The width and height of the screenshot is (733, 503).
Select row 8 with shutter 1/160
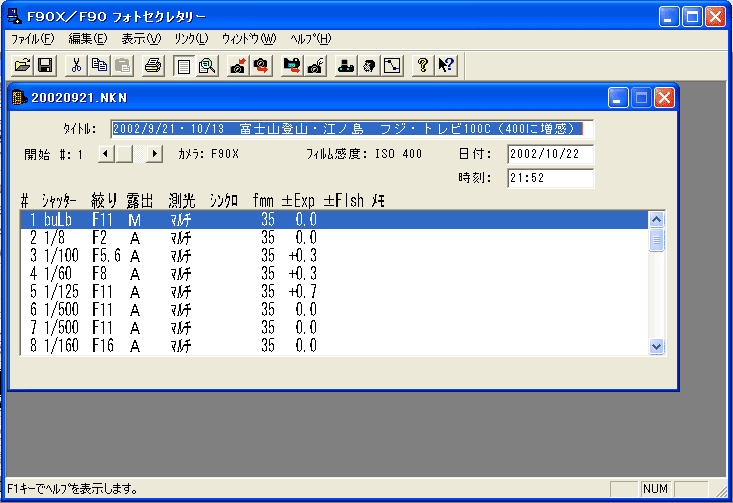[x=334, y=345]
